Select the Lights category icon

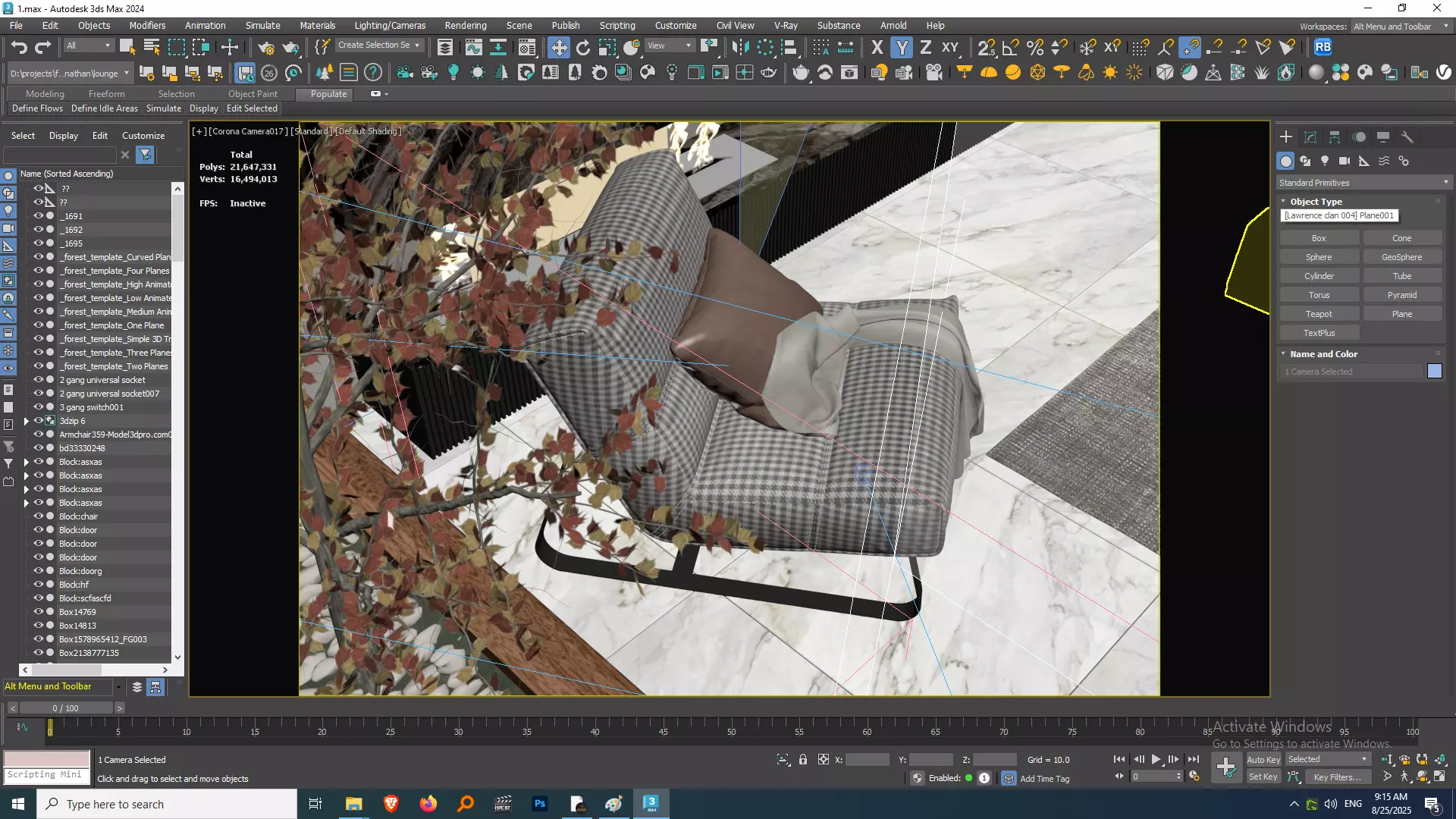point(1325,161)
